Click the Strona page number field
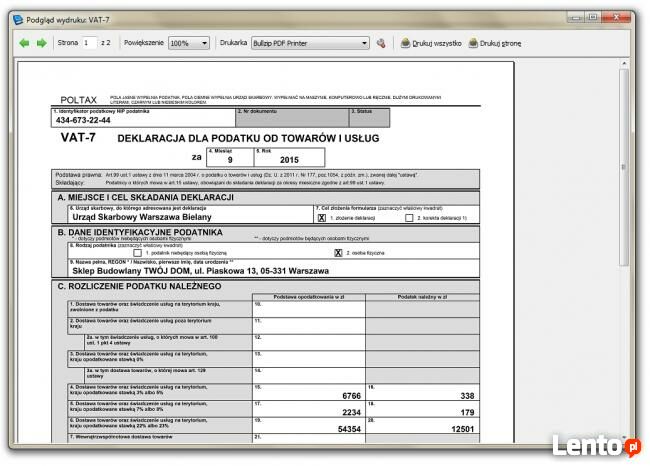The image size is (650, 466). pyautogui.click(x=90, y=43)
